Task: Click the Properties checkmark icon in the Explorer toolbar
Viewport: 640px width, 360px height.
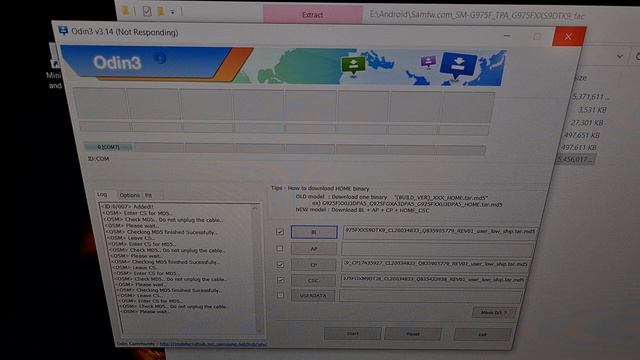Action: pos(147,11)
